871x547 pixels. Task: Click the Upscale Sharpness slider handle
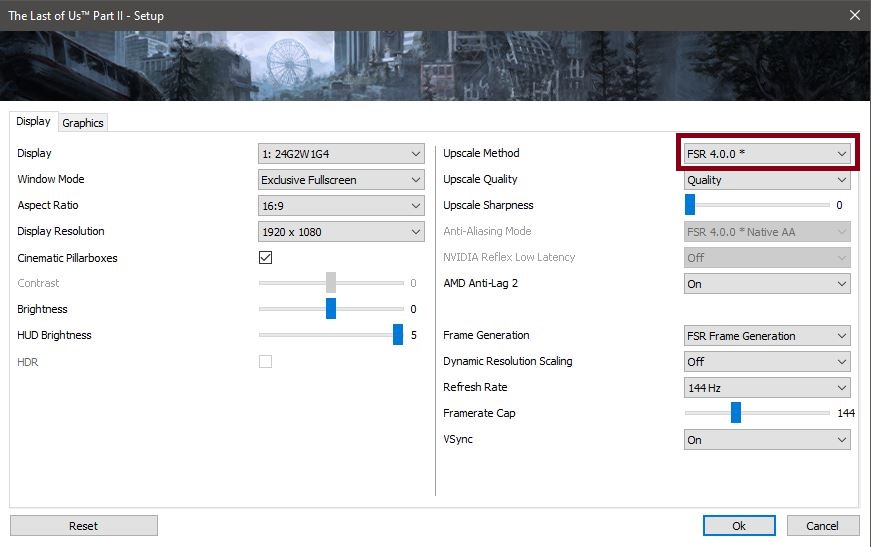pos(690,205)
